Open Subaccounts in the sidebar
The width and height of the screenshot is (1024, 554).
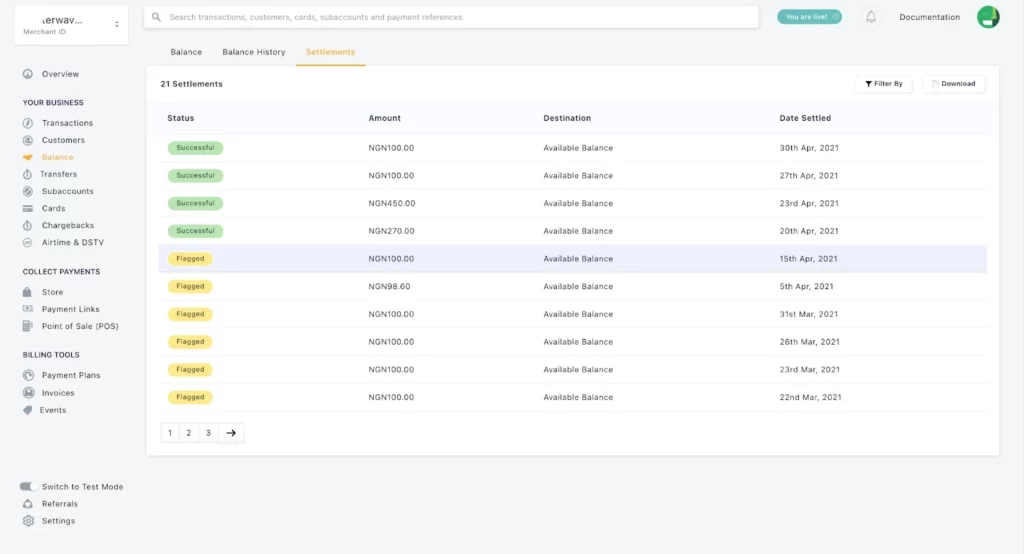tap(68, 191)
